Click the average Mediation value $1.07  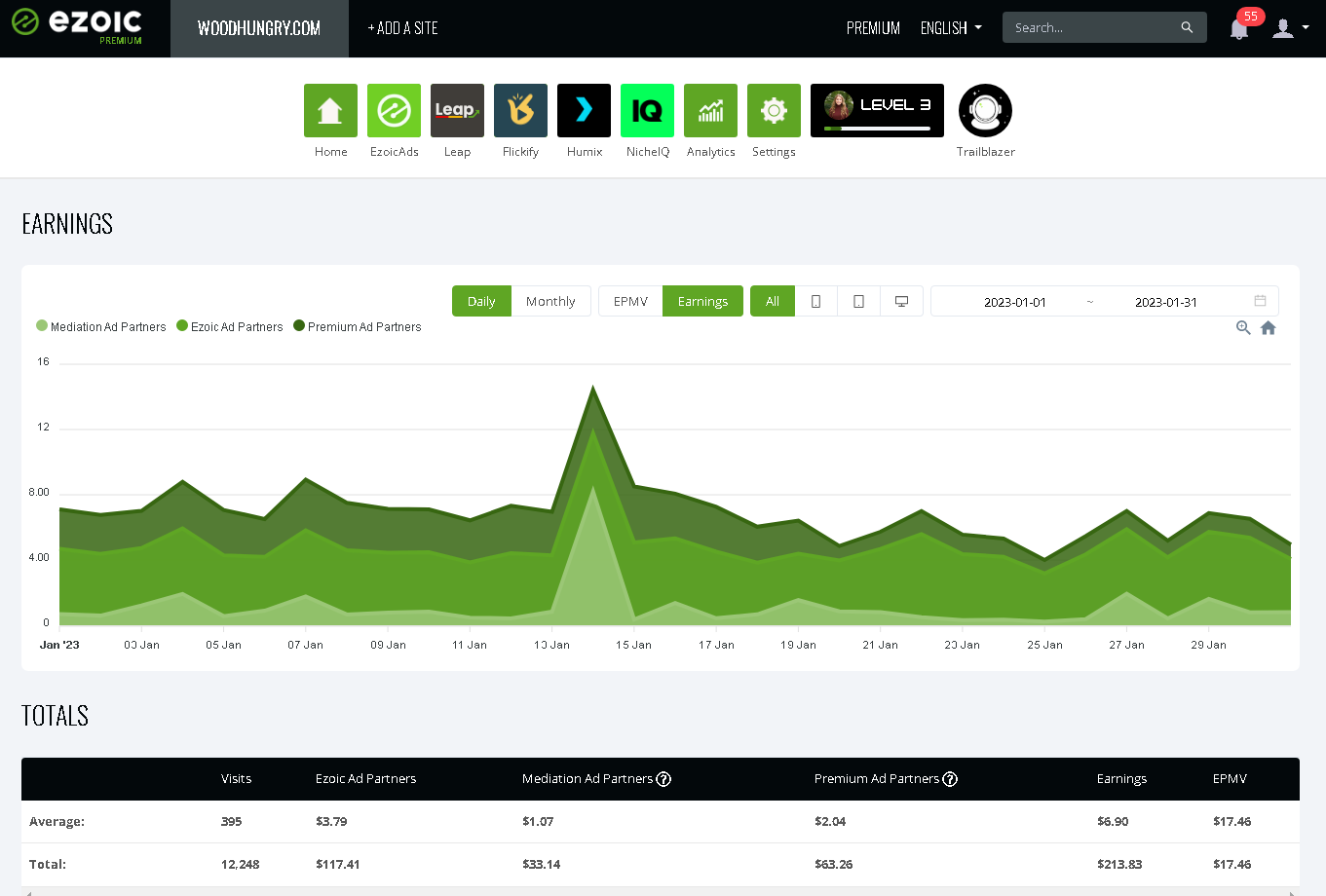coord(538,821)
